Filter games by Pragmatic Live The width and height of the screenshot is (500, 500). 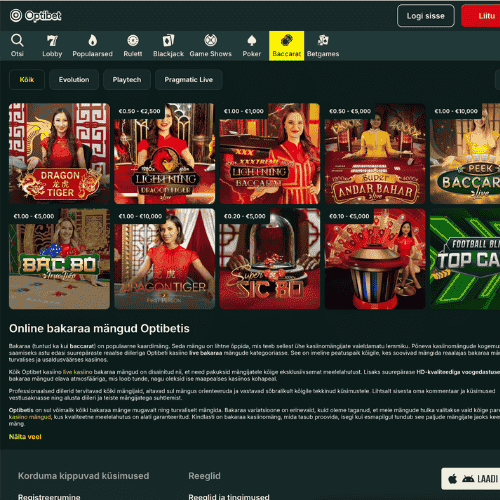189,80
